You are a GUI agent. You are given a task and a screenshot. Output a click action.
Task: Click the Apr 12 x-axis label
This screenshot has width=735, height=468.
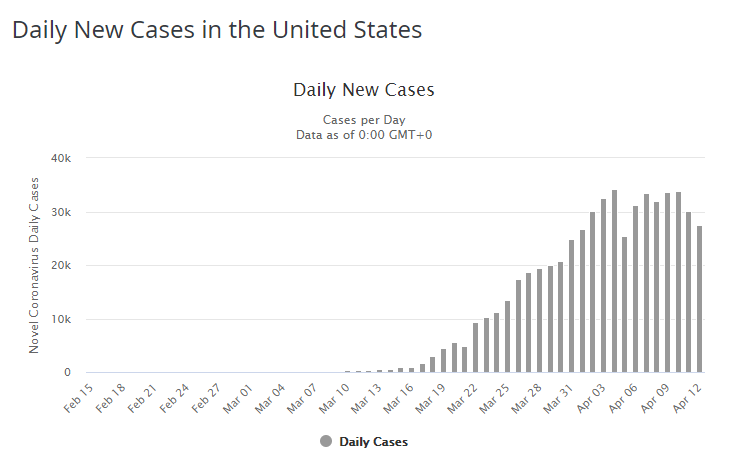[x=691, y=394]
